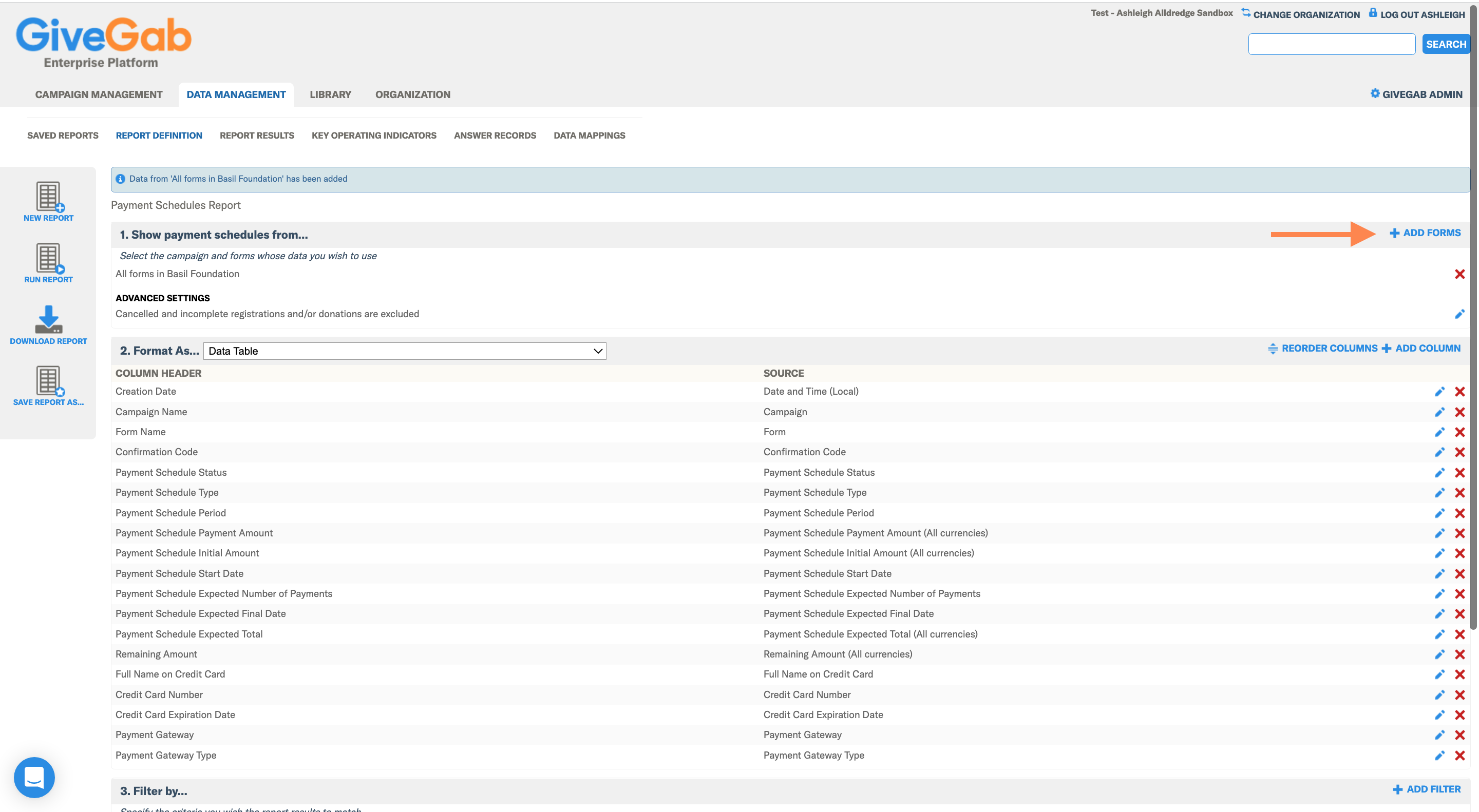The width and height of the screenshot is (1479, 812).
Task: Edit the Payment Schedule Payment Amount column
Action: pyautogui.click(x=1439, y=533)
